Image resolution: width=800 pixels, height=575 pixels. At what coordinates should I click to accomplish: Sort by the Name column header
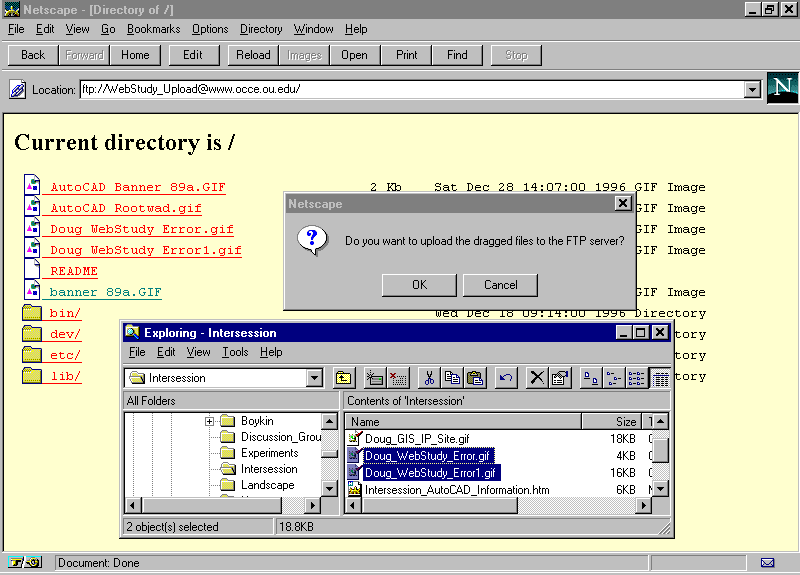[x=463, y=421]
